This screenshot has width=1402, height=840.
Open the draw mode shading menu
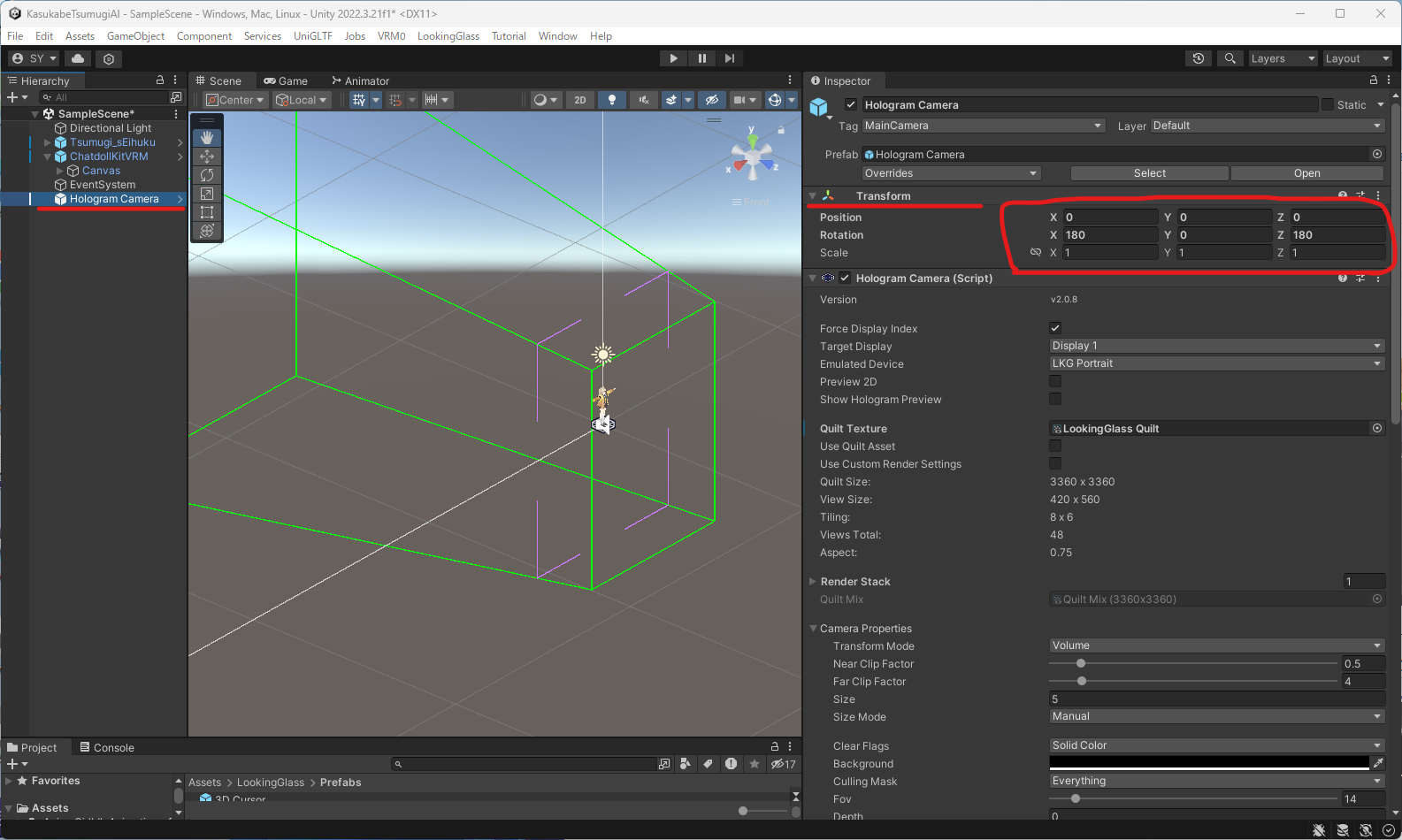(x=545, y=100)
